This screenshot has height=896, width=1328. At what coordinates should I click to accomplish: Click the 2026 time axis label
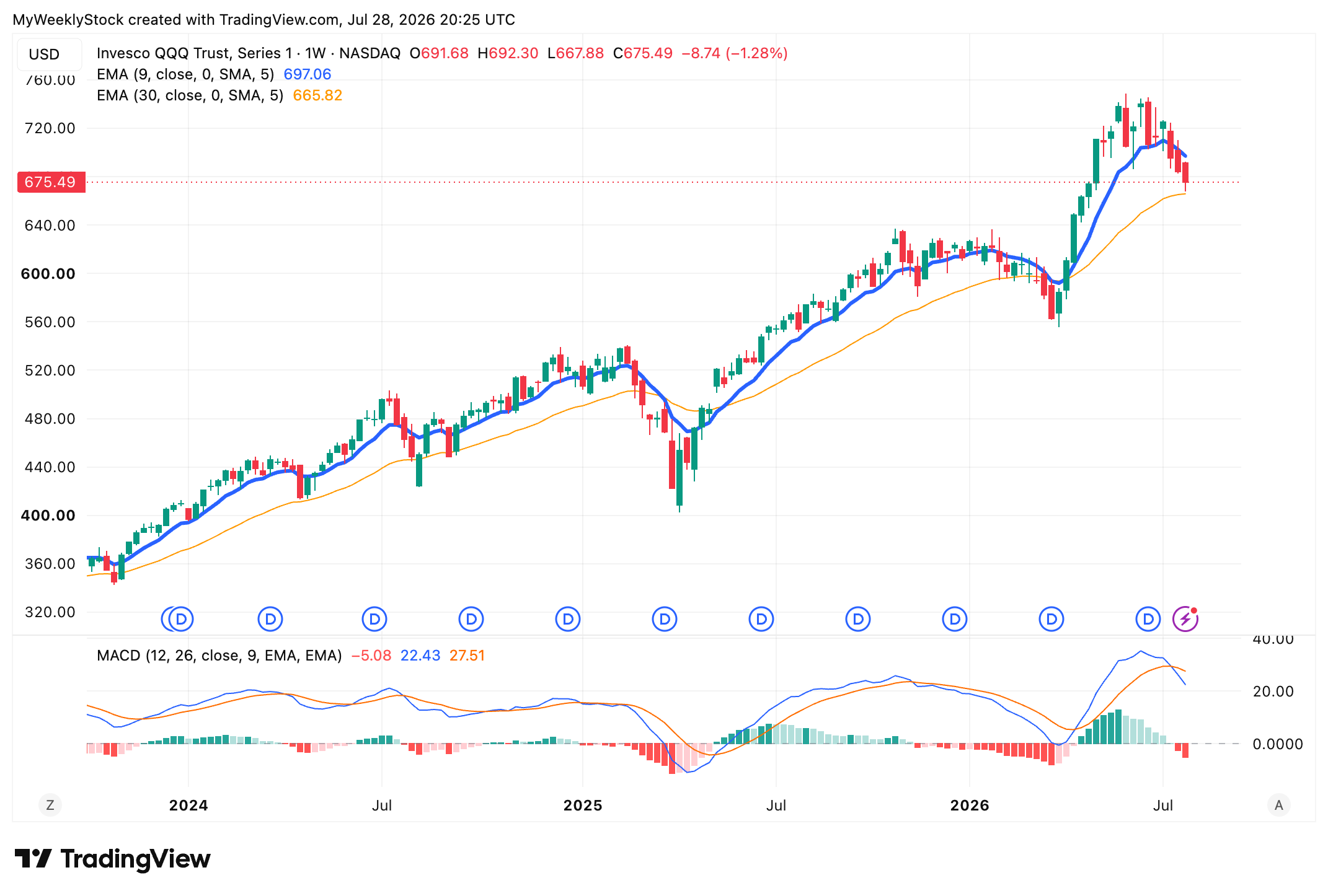(970, 806)
